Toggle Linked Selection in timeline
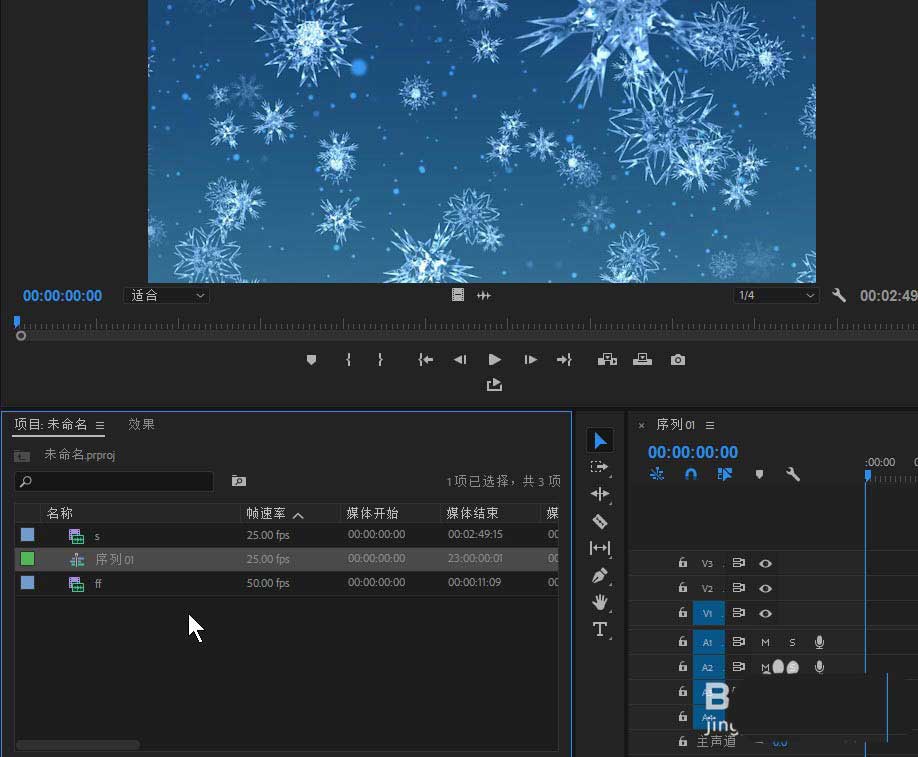 point(725,474)
